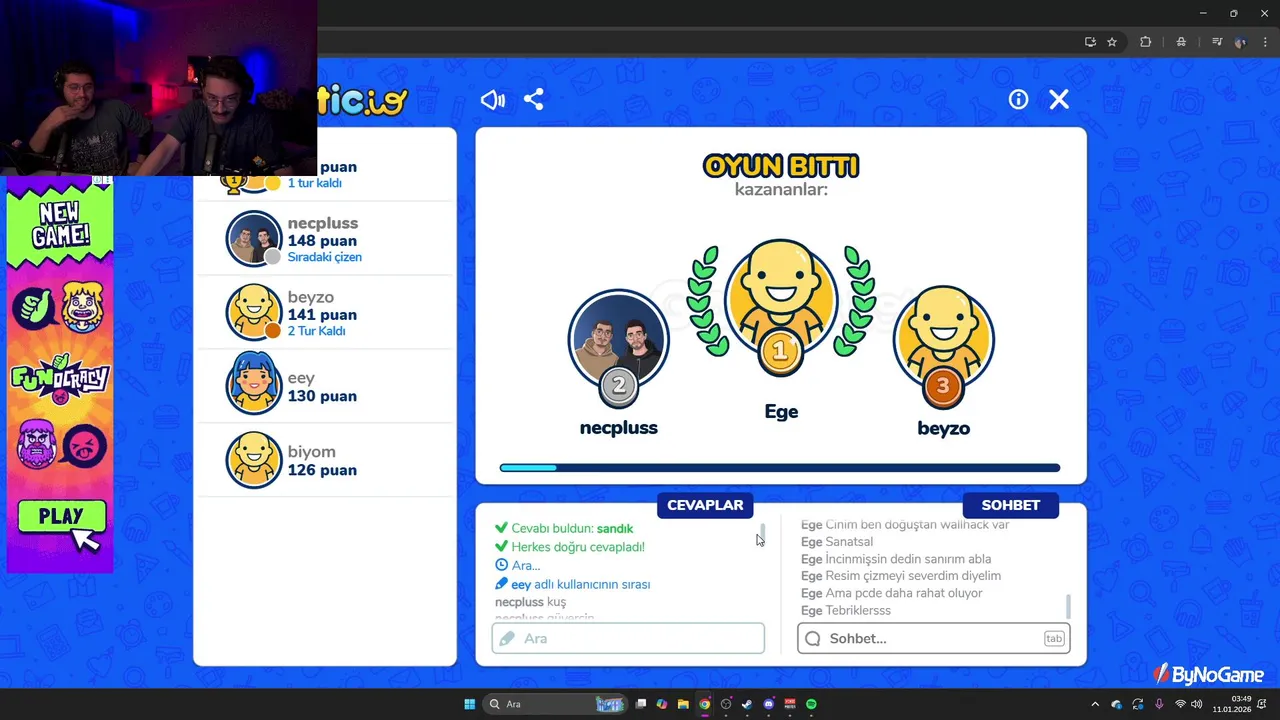Click the chat panel scrollbar
The height and width of the screenshot is (720, 1280).
pos(1068,606)
